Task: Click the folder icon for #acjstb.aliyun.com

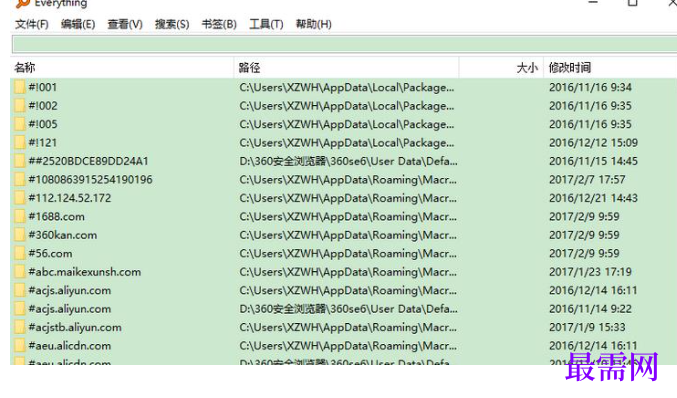Action: coord(19,327)
